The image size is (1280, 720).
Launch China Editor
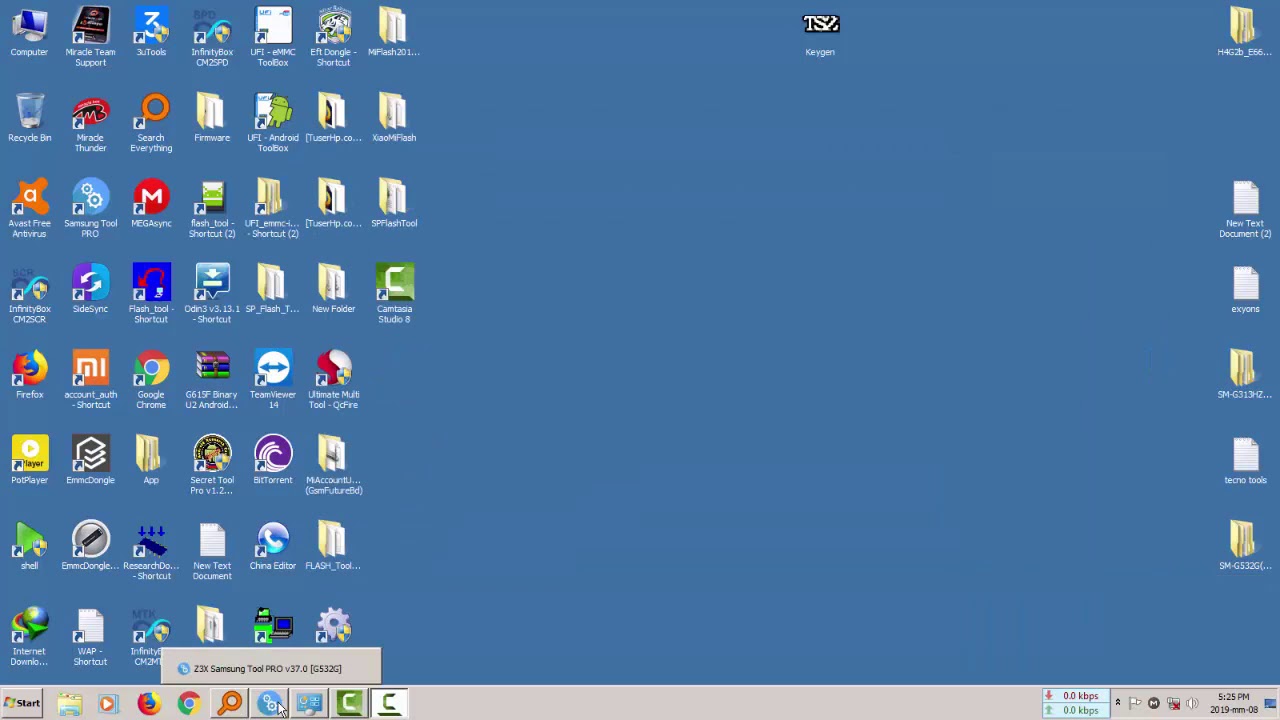[x=273, y=546]
